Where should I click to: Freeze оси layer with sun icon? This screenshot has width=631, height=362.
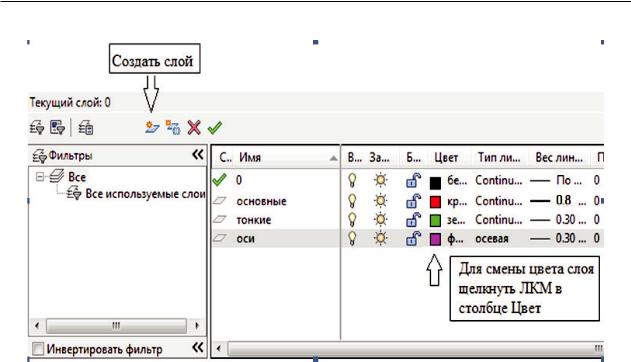380,239
